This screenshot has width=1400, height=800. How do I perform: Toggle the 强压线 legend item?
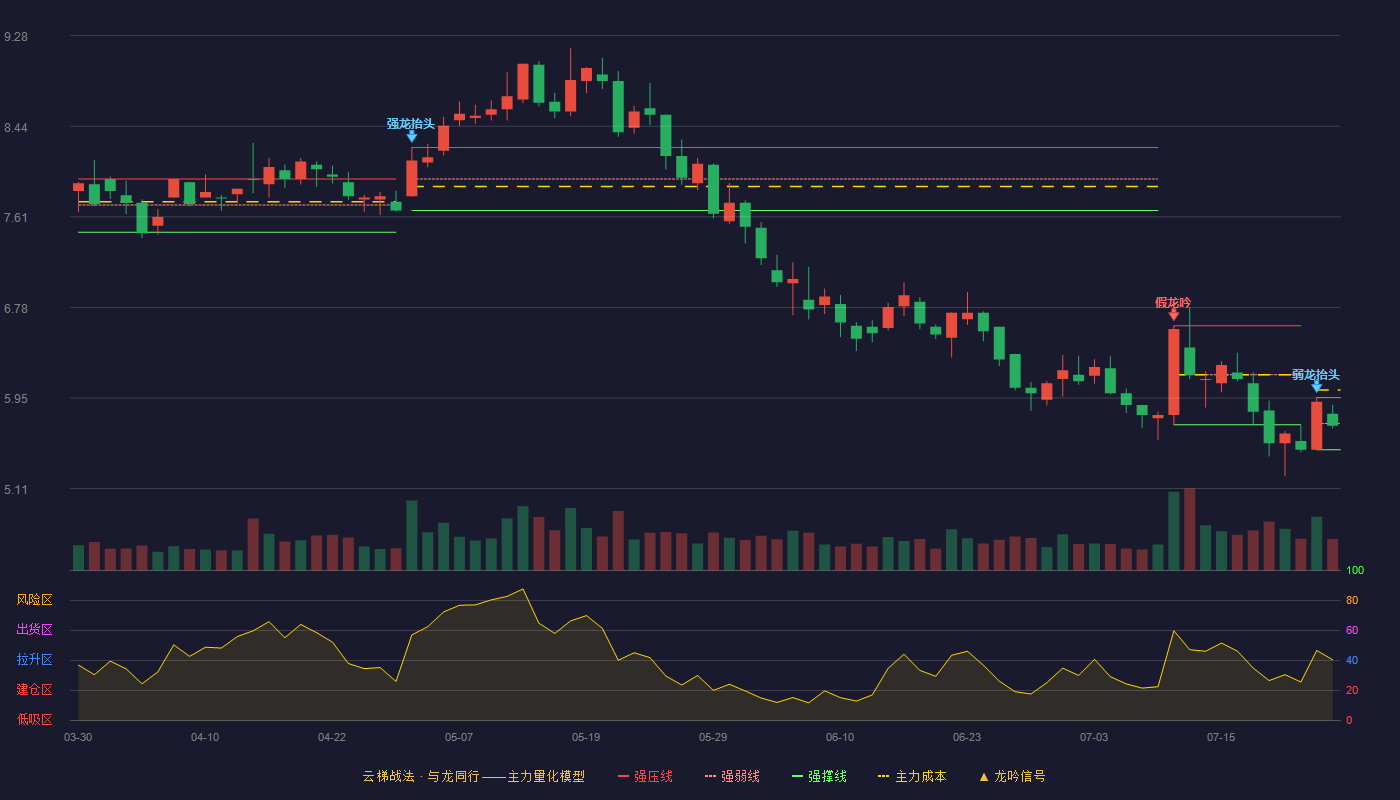[x=645, y=776]
